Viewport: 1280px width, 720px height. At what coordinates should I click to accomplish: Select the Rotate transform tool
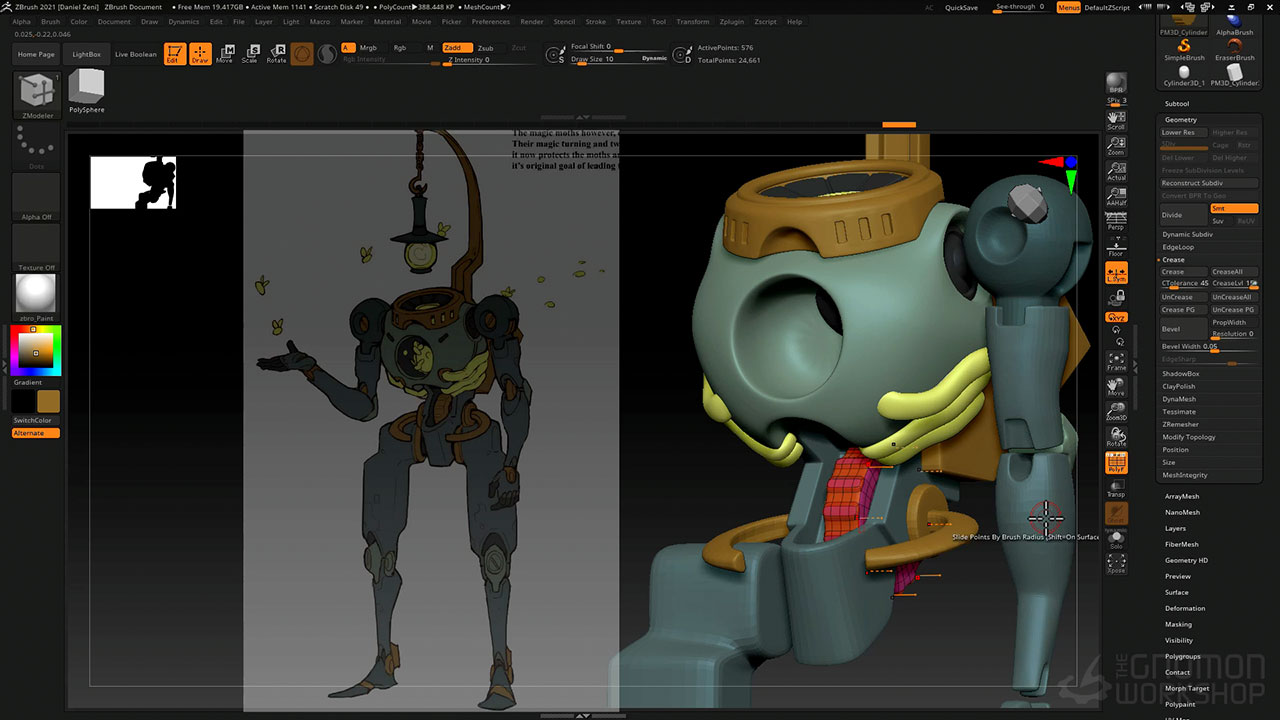[x=276, y=54]
